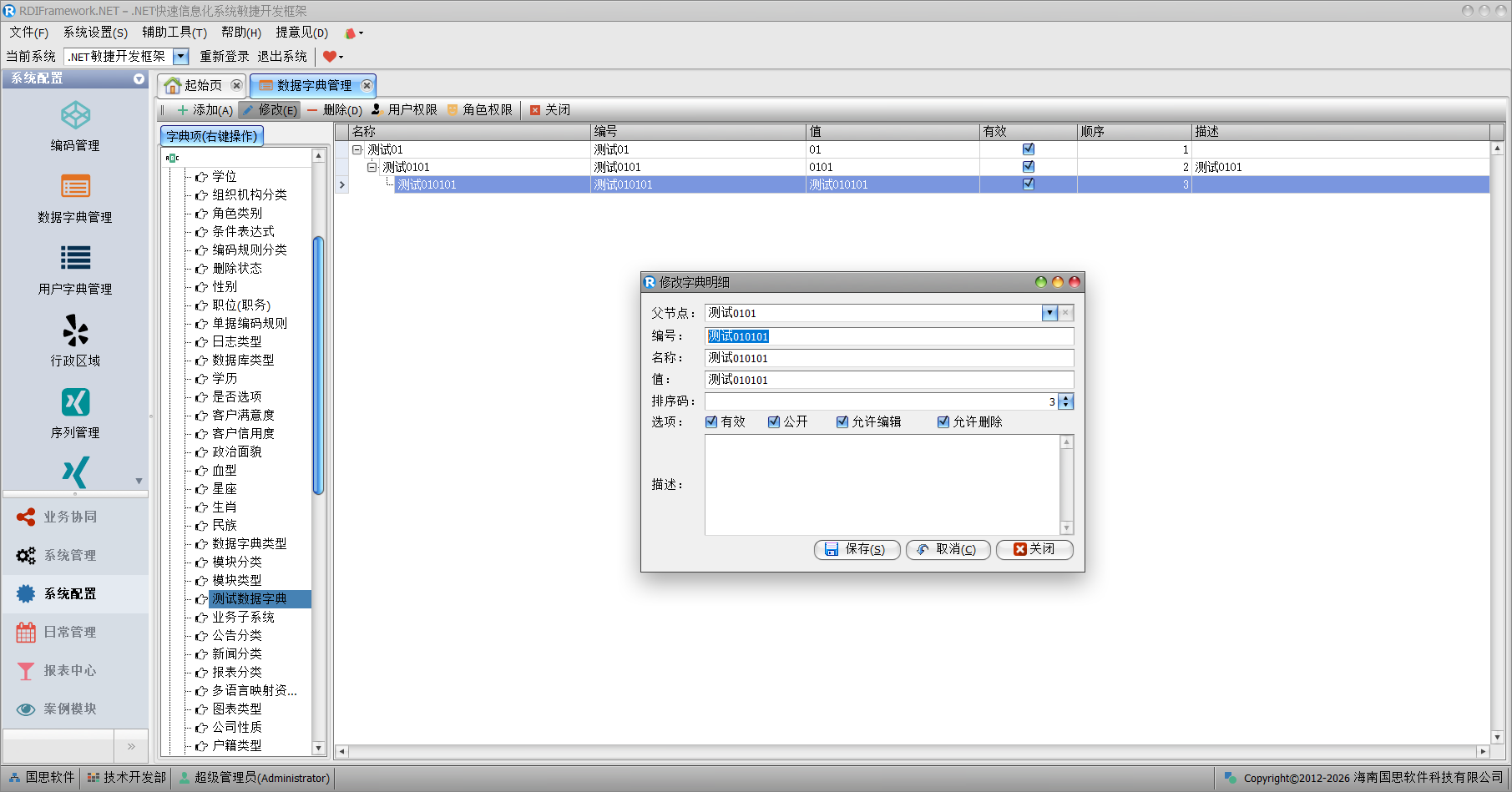Open the 父节点 dropdown list
Image resolution: width=1512 pixels, height=792 pixels.
(x=1049, y=313)
